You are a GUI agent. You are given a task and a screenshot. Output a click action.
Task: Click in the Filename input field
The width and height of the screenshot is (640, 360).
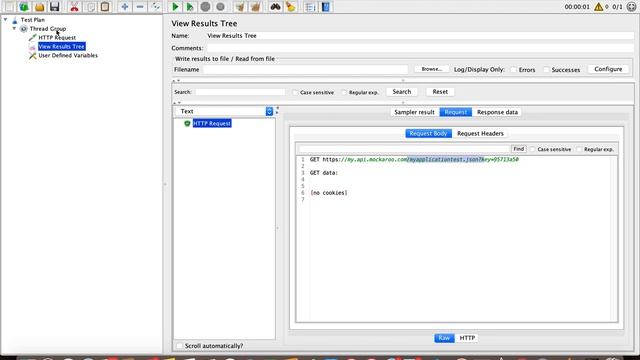coord(306,69)
